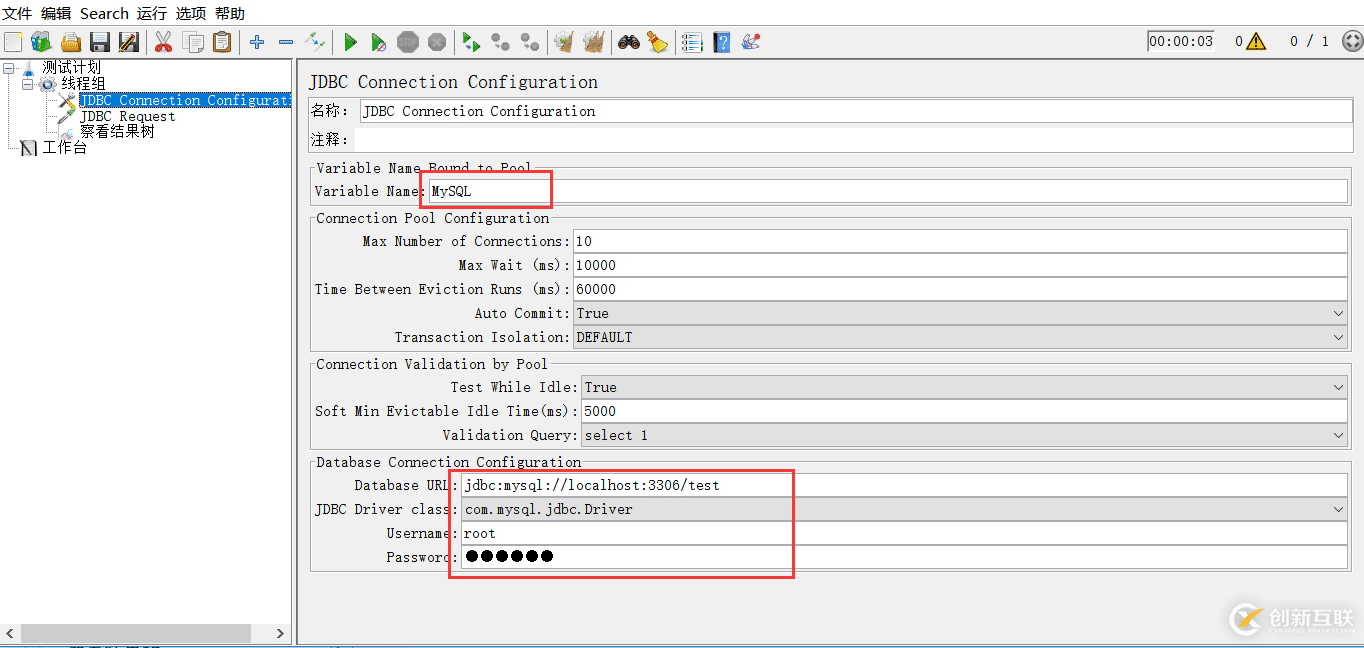The image size is (1364, 648).
Task: Expand all nodes with plus icon
Action: 257,42
